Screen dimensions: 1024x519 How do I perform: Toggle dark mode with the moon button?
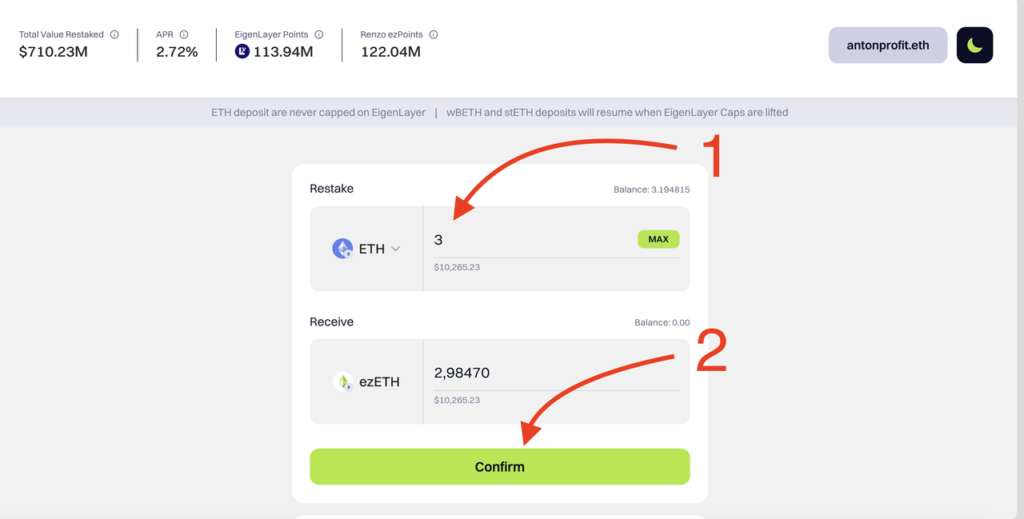point(974,45)
